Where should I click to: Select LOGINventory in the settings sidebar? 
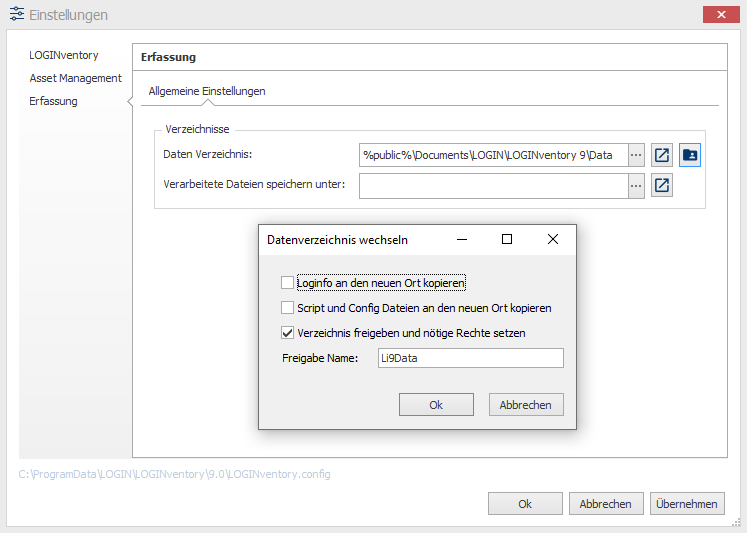64,55
